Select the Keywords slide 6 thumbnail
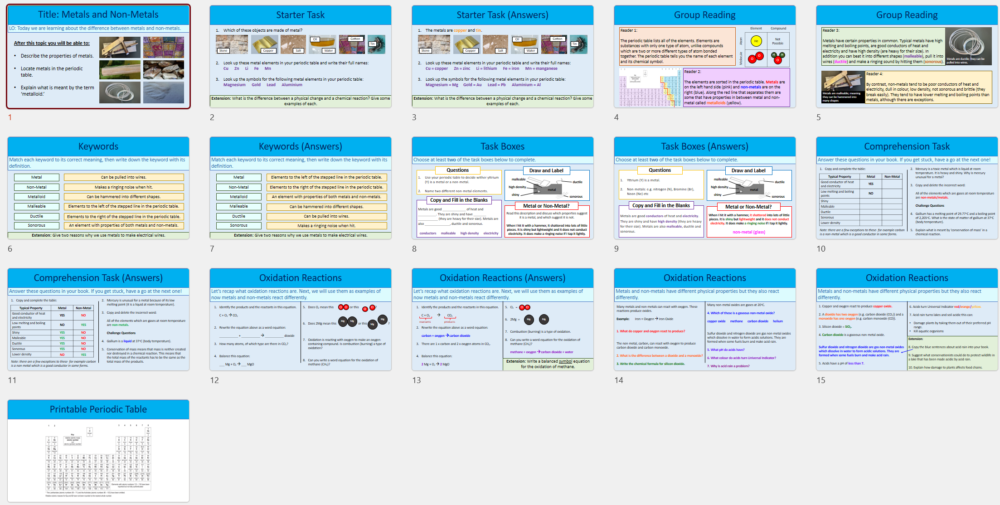This screenshot has height=505, width=1000. pos(98,187)
